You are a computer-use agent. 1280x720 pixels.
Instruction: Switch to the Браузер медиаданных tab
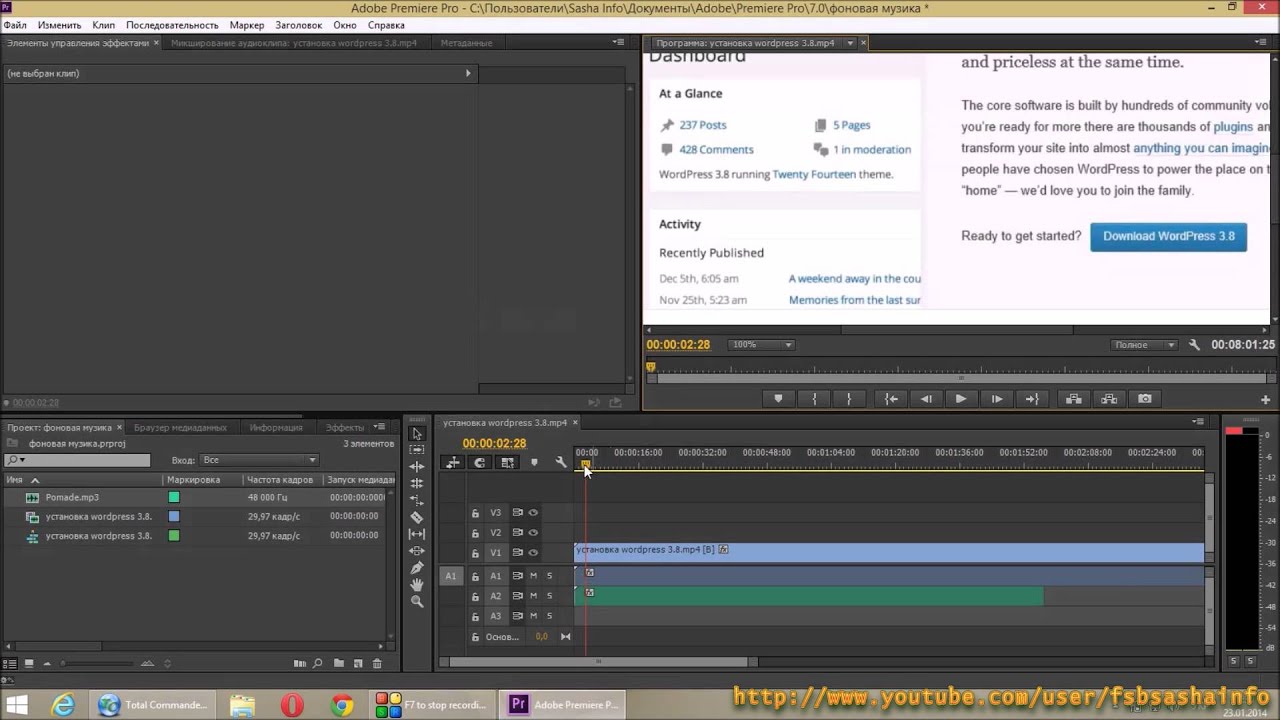pyautogui.click(x=180, y=427)
